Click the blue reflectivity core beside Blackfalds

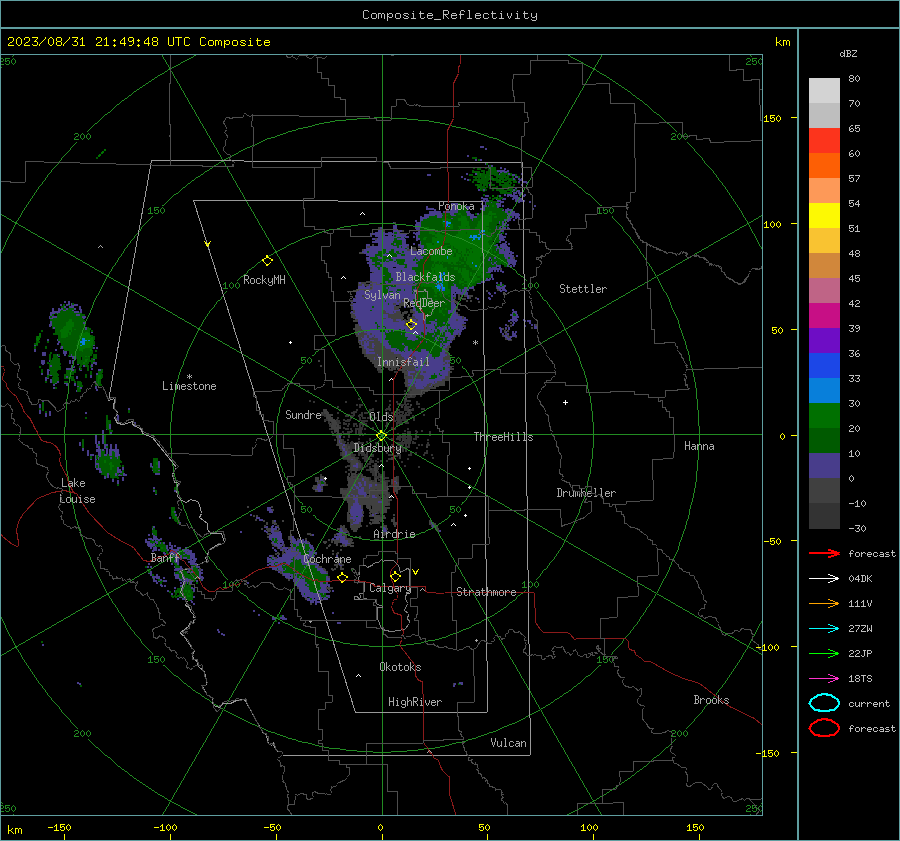click(440, 286)
